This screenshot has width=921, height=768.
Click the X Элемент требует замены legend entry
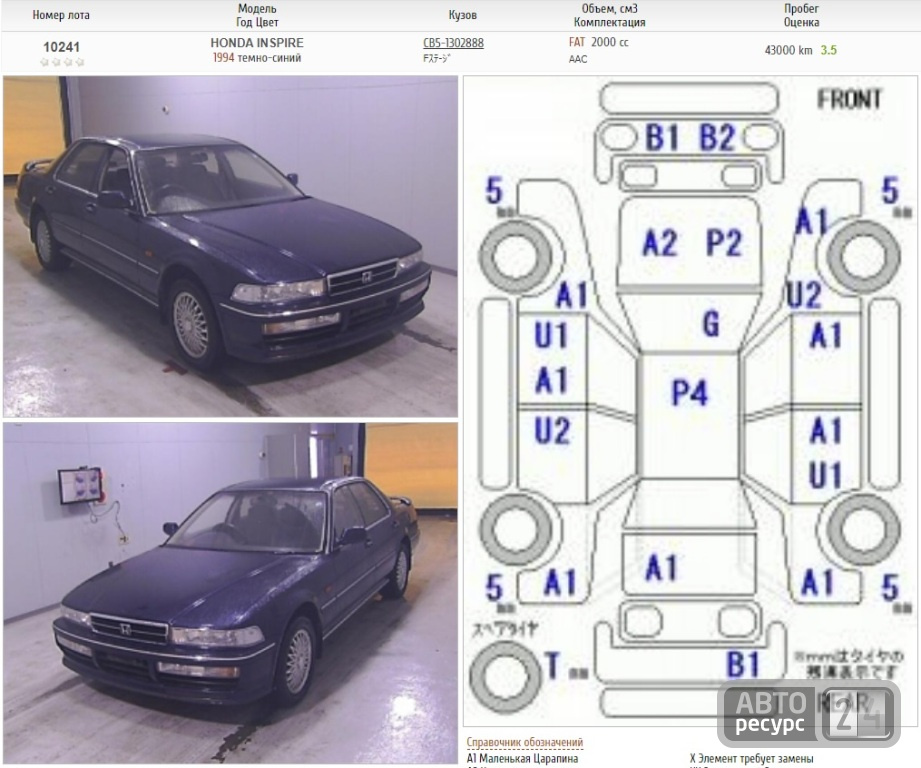pyautogui.click(x=751, y=759)
